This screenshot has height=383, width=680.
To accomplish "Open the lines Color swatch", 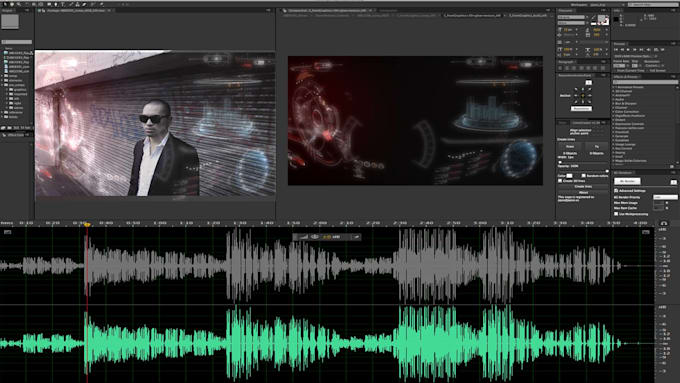I will [569, 176].
